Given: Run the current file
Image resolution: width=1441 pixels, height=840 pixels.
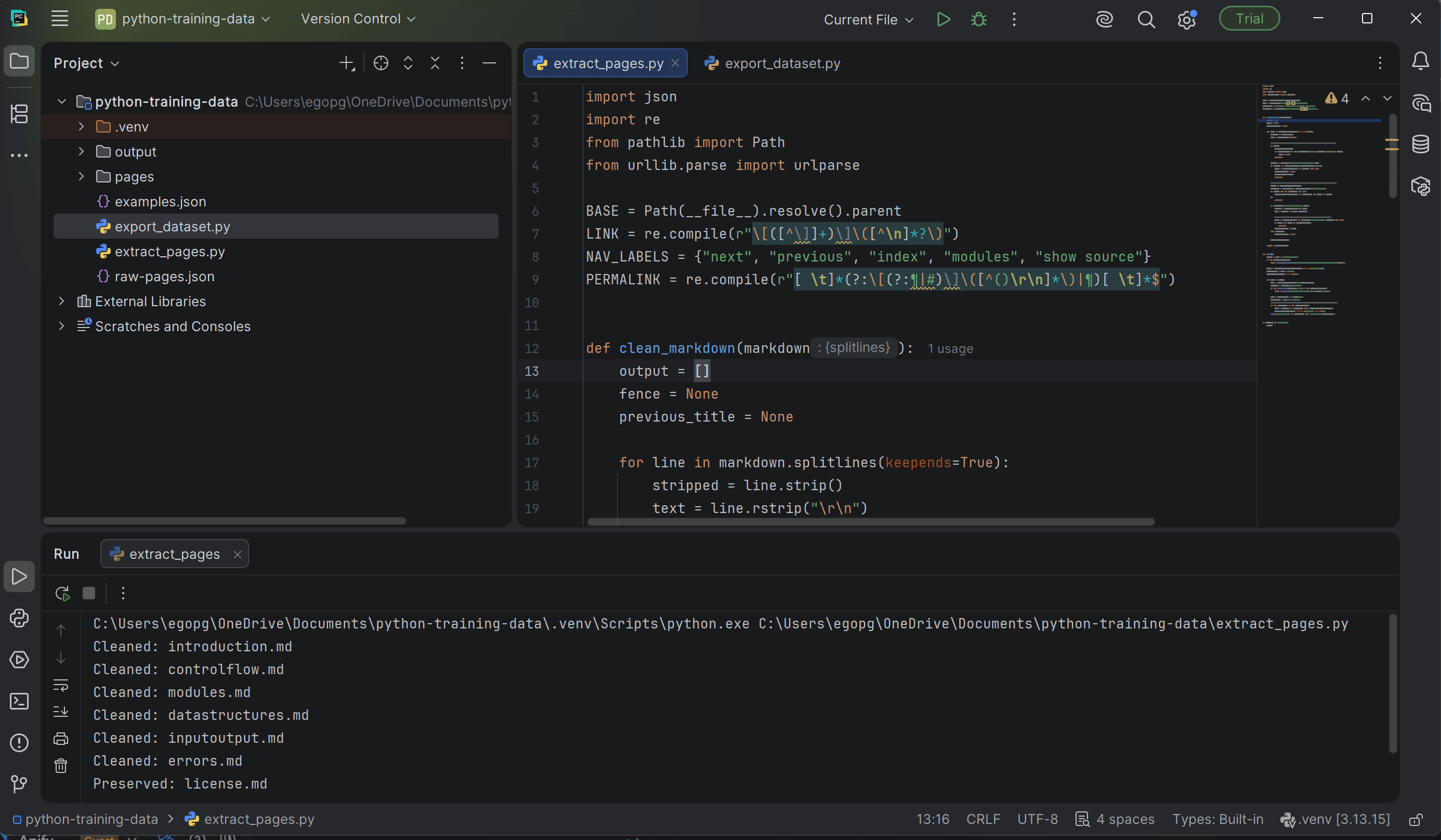Looking at the screenshot, I should point(944,19).
